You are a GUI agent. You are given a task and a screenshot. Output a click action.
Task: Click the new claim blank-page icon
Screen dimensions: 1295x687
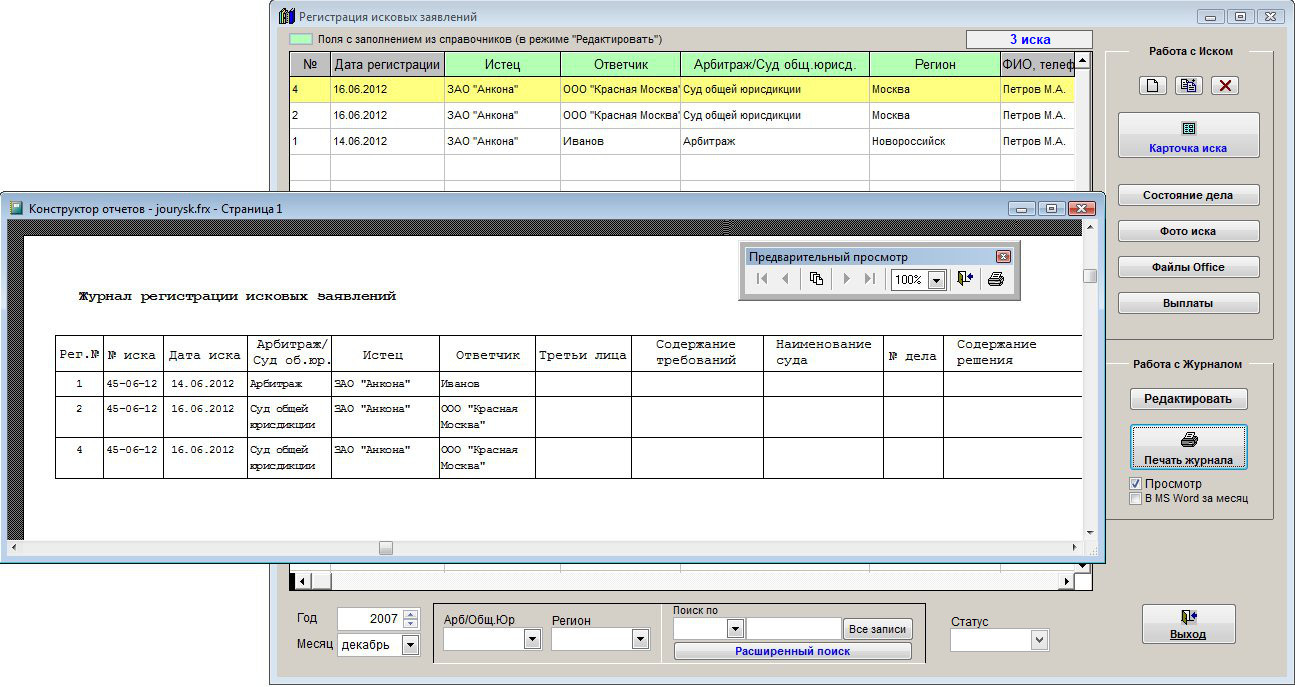coord(1152,85)
